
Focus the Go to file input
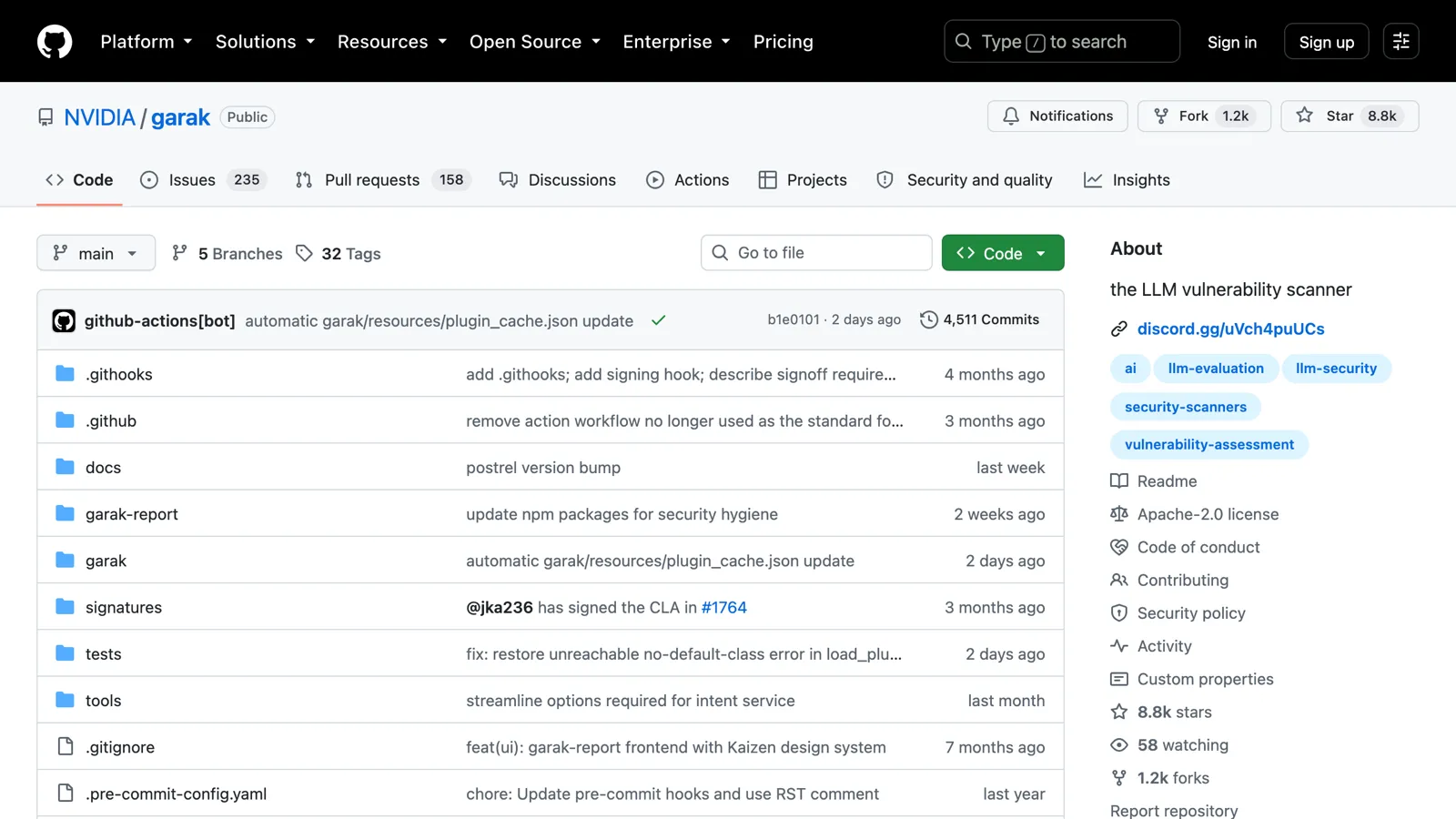816,253
